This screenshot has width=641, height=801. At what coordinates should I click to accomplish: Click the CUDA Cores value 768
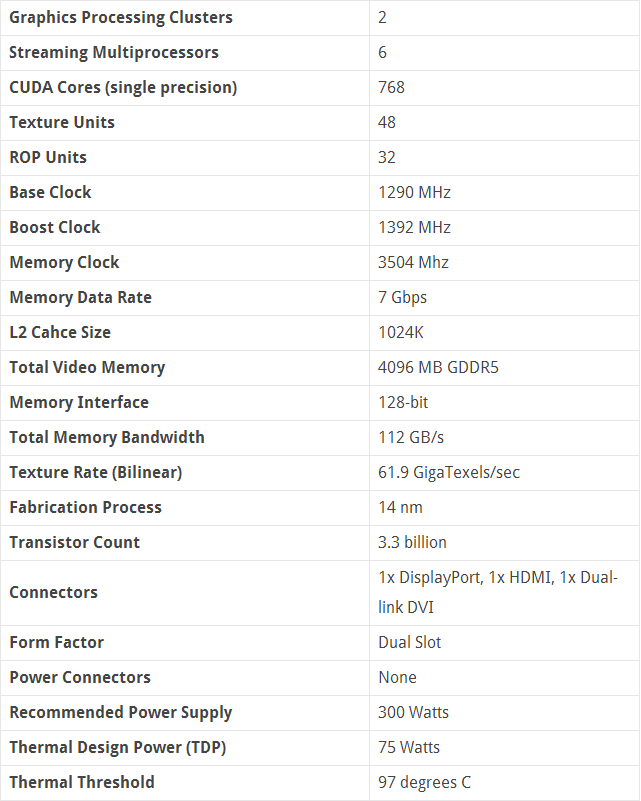coord(391,87)
